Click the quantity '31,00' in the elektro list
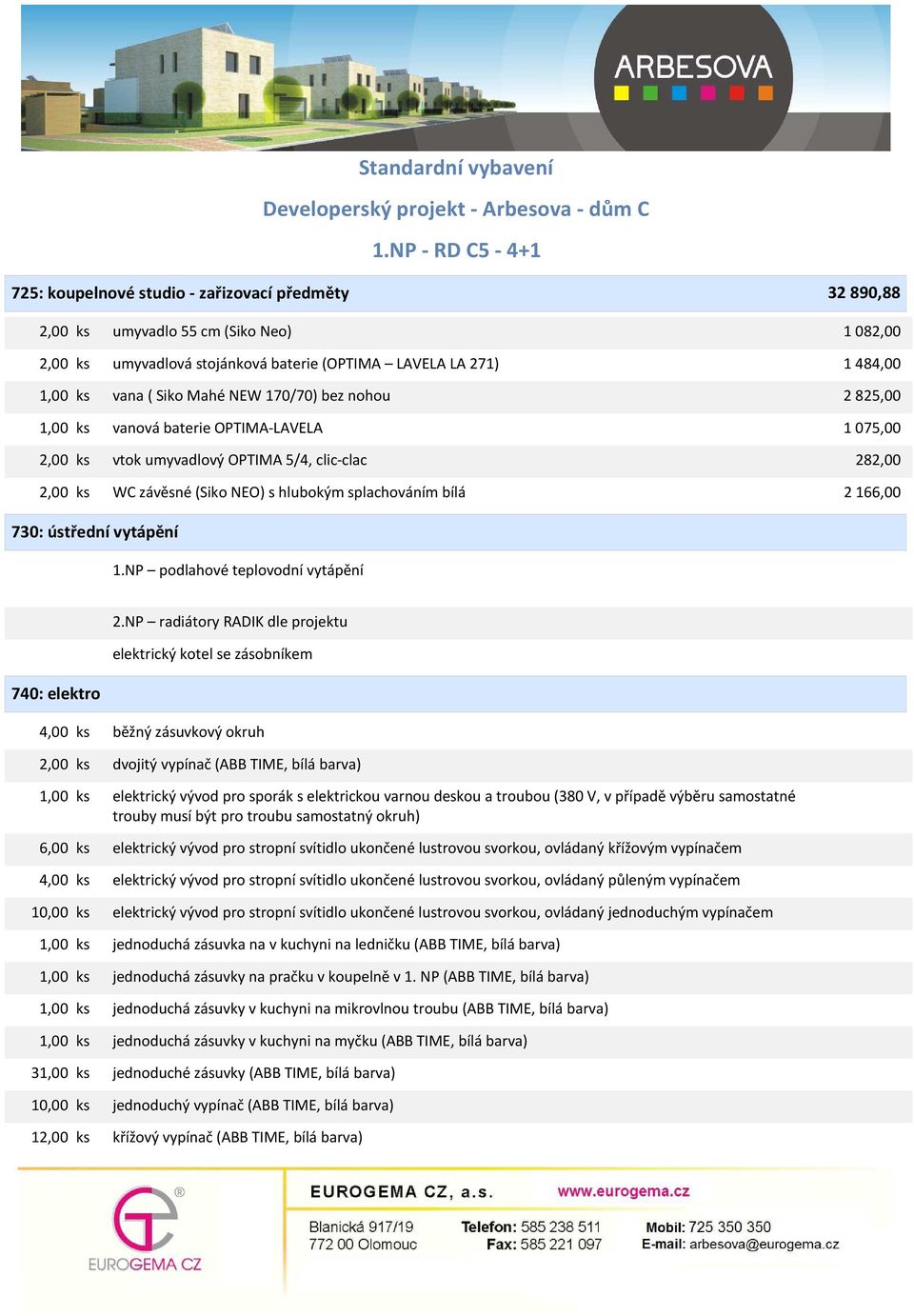This screenshot has width=914, height=1316. [50, 1073]
